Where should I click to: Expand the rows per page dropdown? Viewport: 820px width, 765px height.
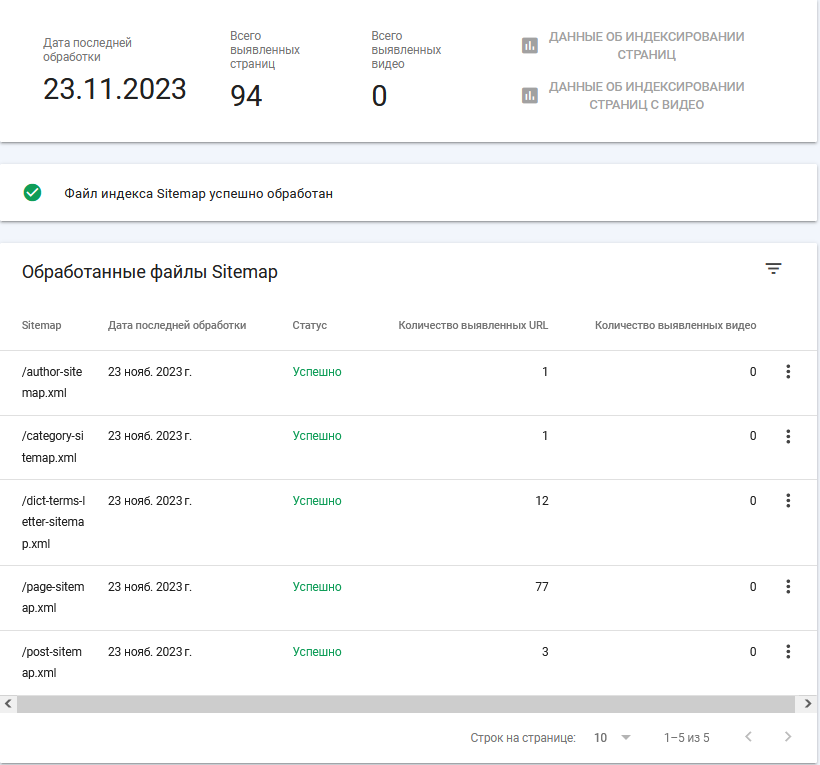612,738
